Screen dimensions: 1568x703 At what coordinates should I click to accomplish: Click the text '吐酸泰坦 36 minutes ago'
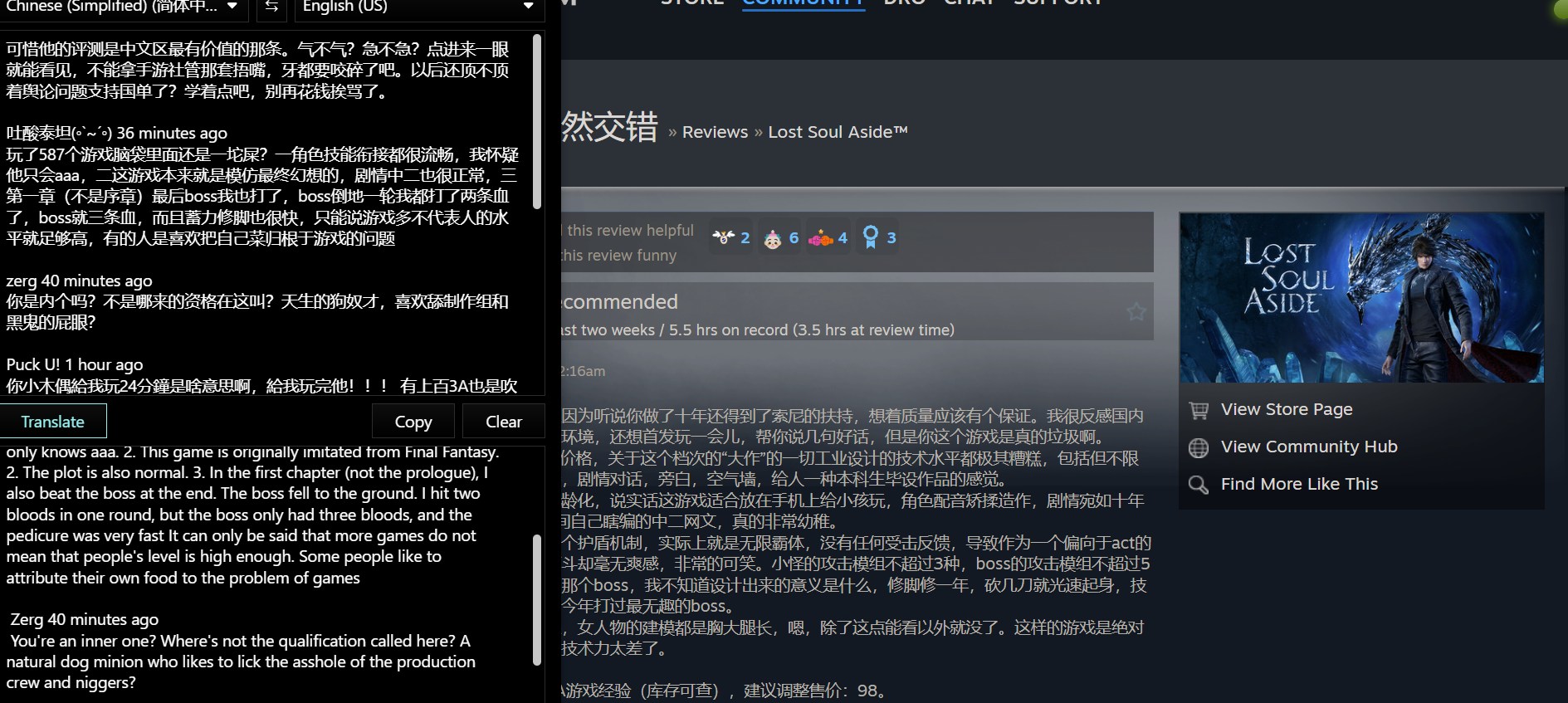(x=117, y=133)
